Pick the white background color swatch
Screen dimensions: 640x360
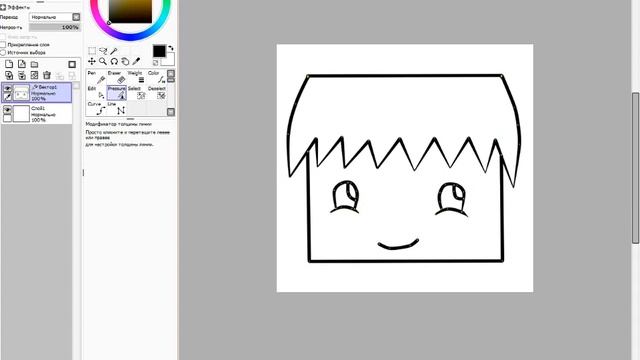coord(169,59)
